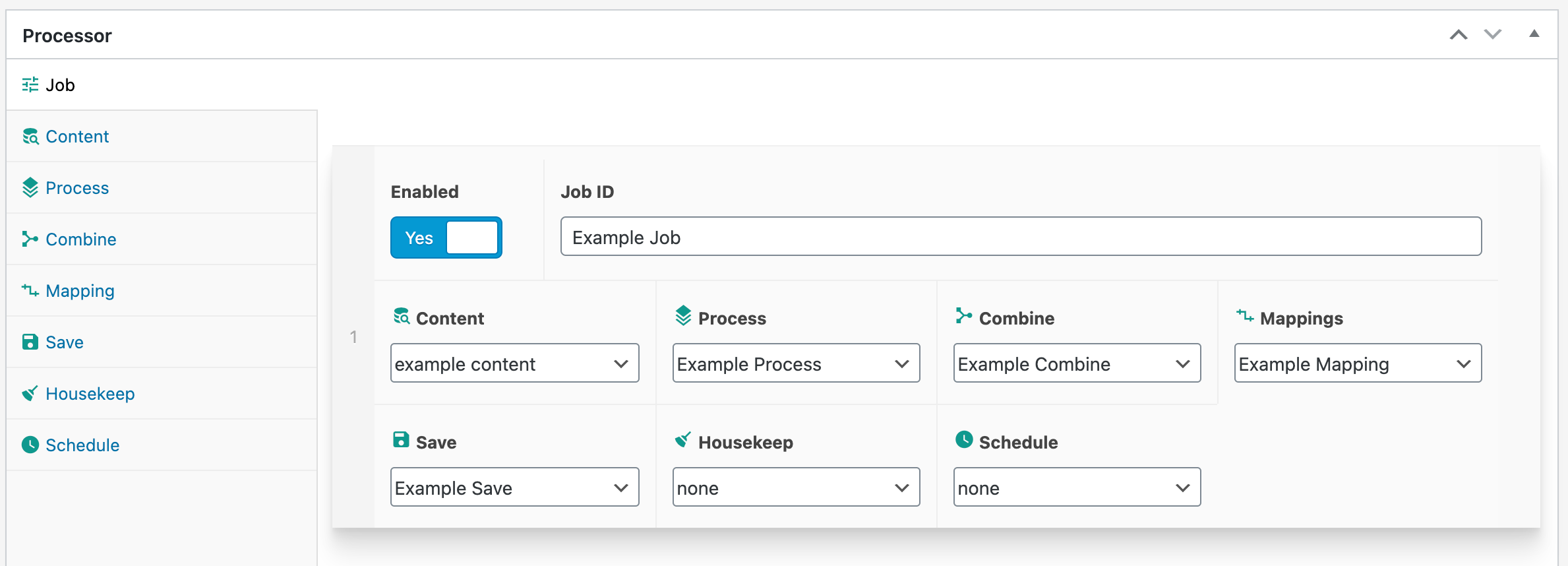Switch to the Content tab
Screen dimensions: 1568x566
[x=162, y=137]
